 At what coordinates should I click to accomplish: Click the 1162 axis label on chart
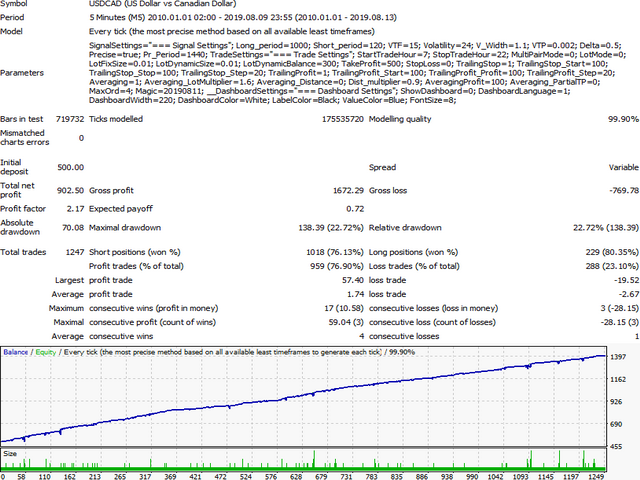pyautogui.click(x=618, y=380)
